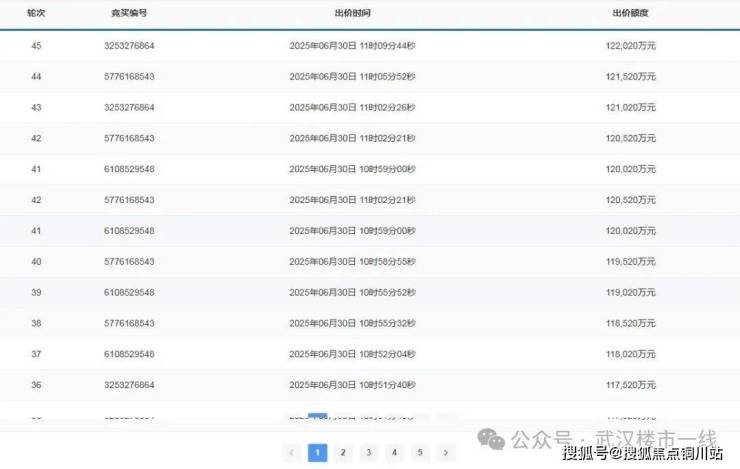Screen dimensions: 740x469
Task: Jump to page 3 of results
Action: click(x=369, y=453)
